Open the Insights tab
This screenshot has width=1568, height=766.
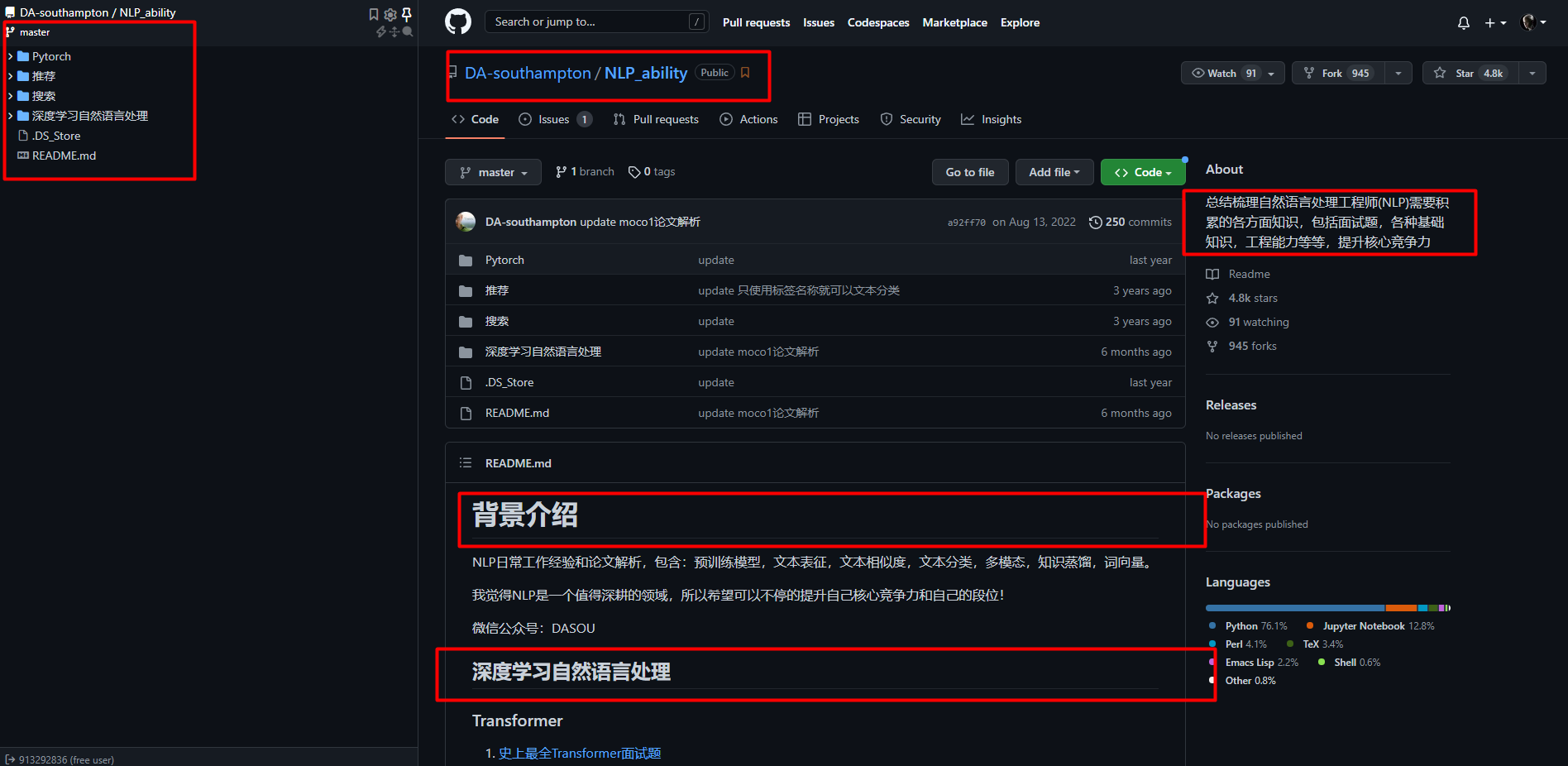(x=992, y=119)
